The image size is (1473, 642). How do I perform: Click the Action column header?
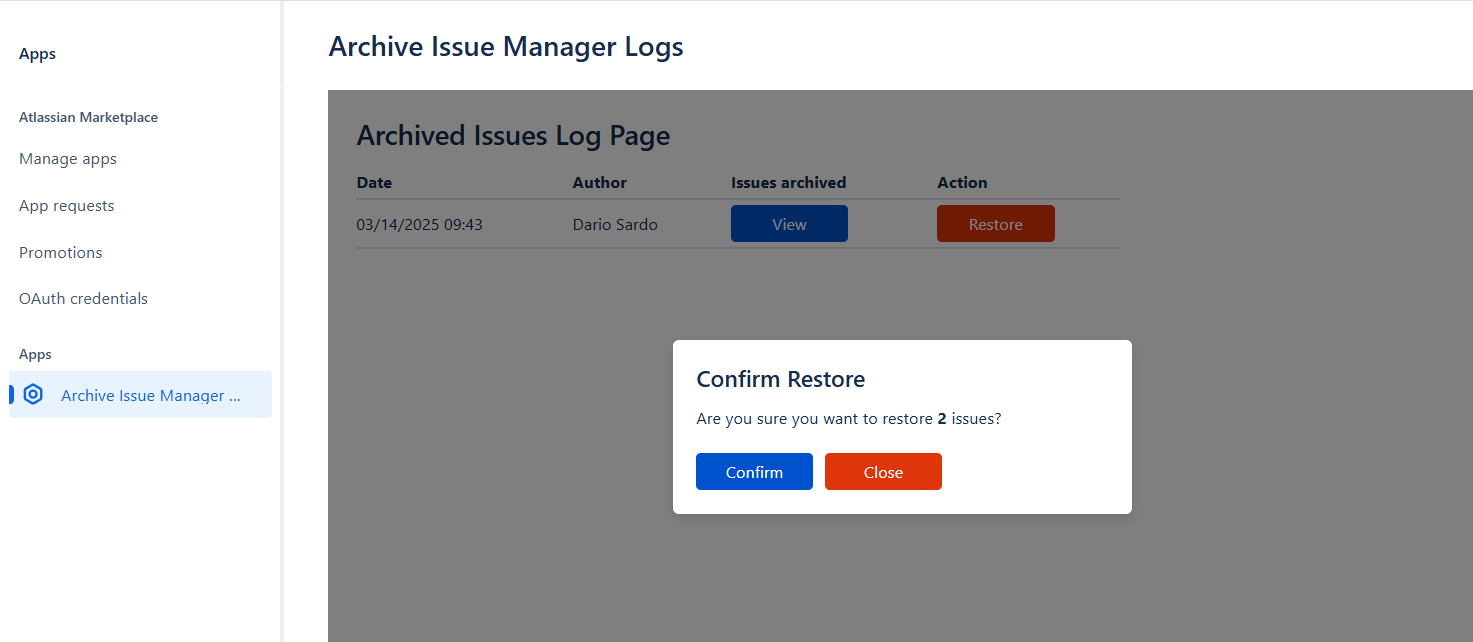tap(962, 183)
